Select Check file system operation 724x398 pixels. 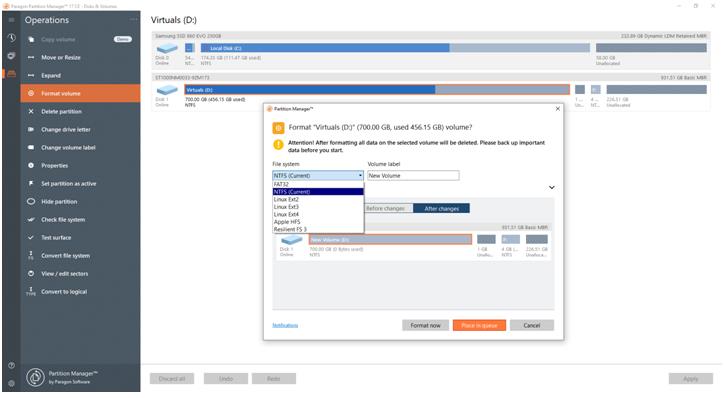point(80,220)
